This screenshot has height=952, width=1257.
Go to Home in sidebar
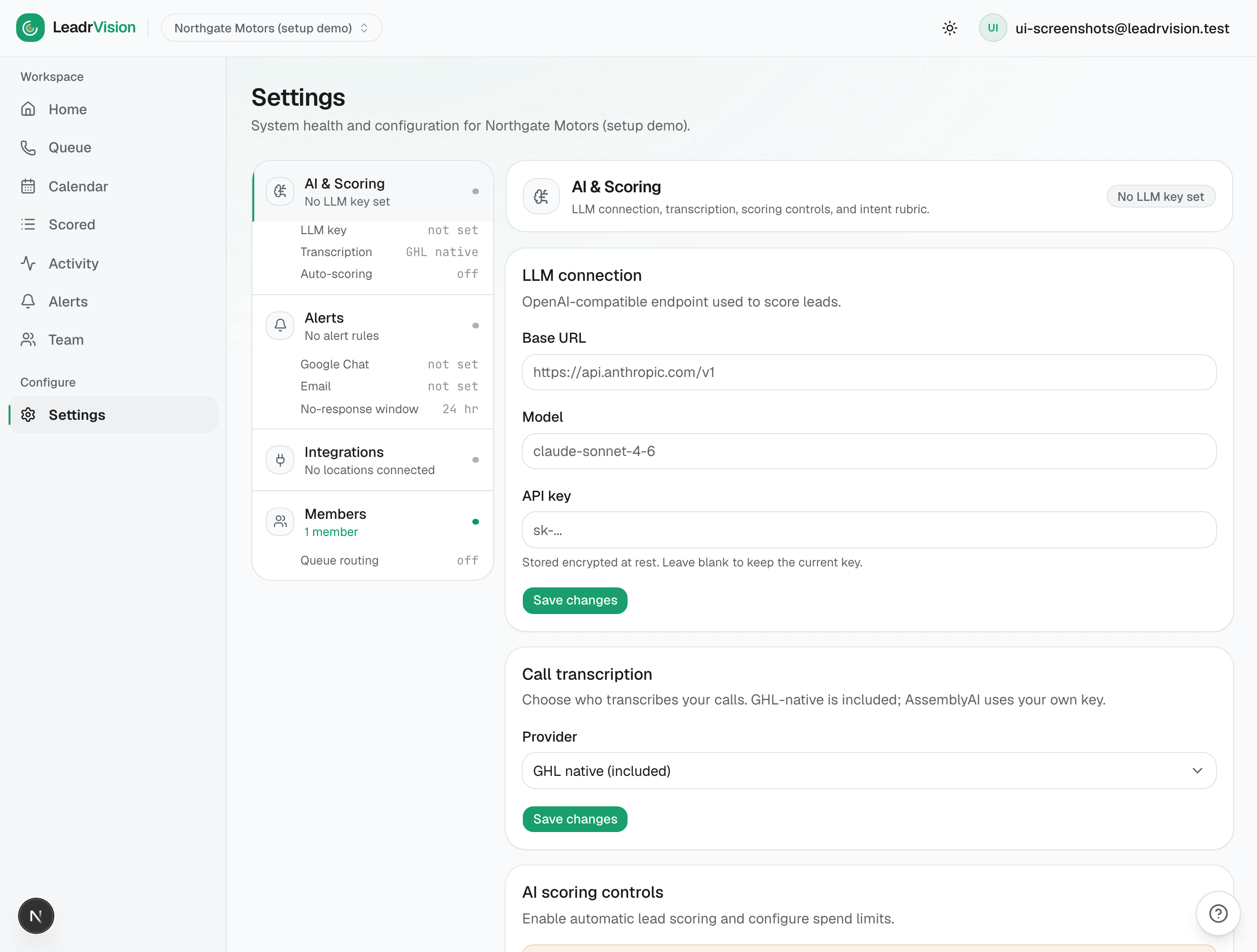click(113, 109)
